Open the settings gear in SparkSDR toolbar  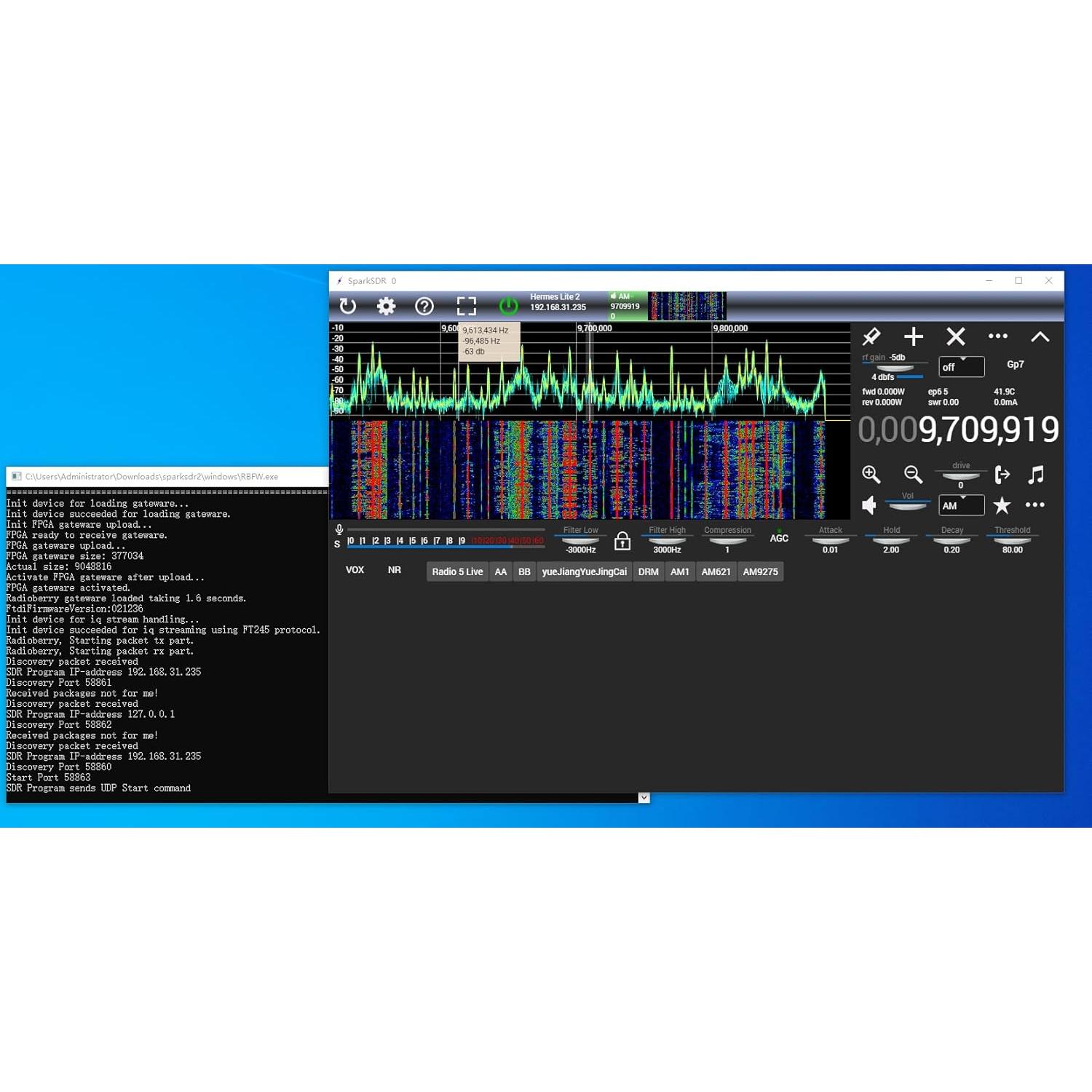pos(386,306)
